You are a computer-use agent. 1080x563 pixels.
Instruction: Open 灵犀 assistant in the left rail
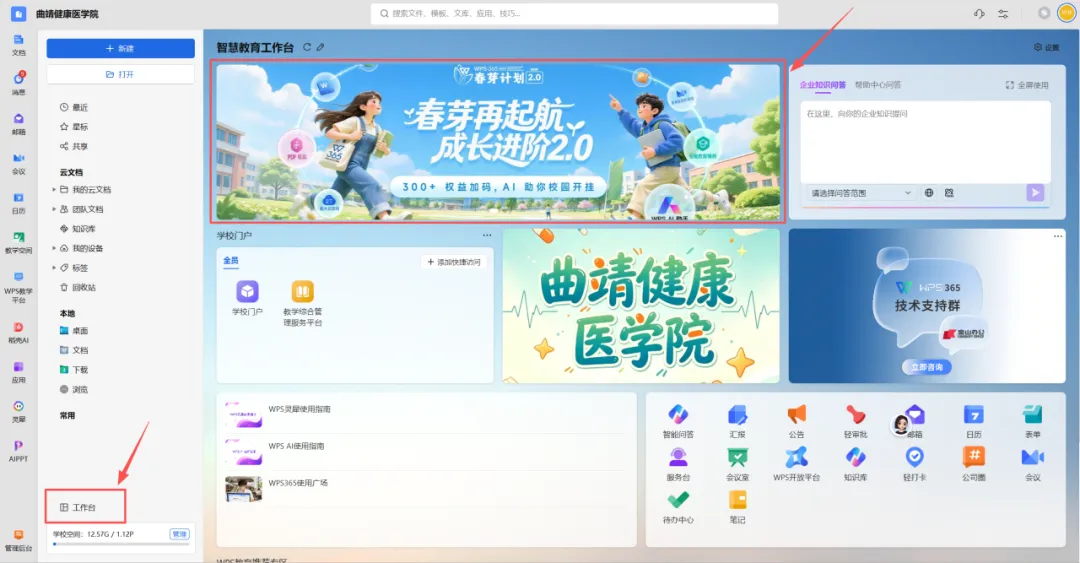pyautogui.click(x=19, y=411)
